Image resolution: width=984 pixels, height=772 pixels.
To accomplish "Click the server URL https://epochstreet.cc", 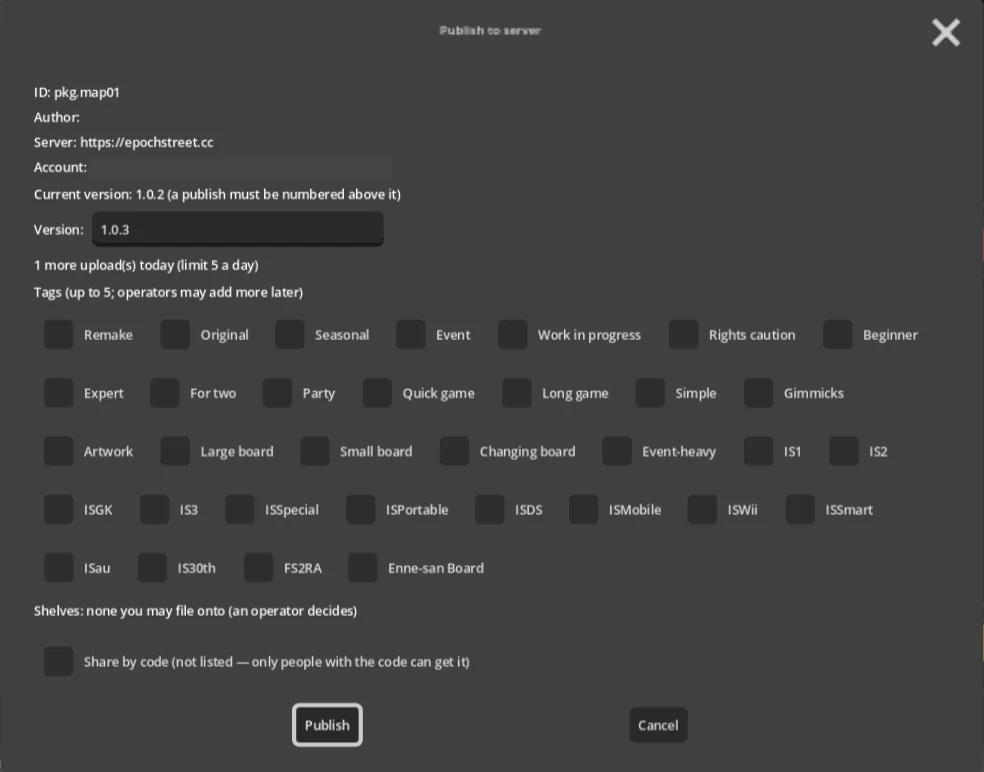I will click(x=147, y=142).
